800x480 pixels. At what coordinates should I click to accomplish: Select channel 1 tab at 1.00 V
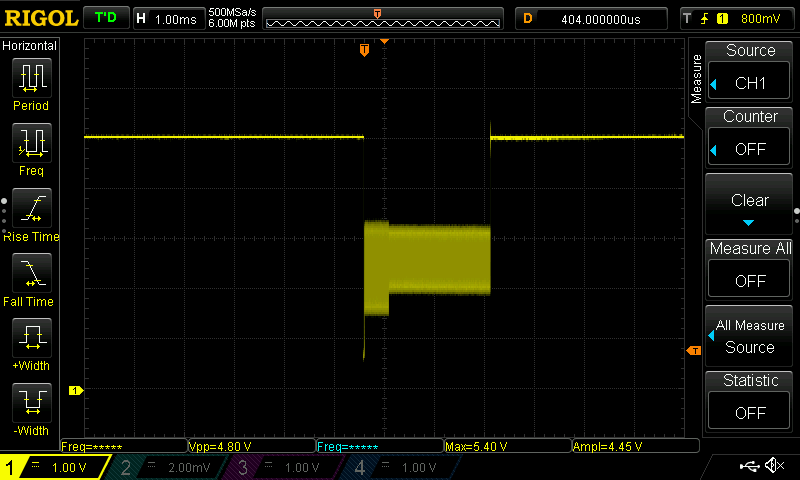(x=55, y=467)
